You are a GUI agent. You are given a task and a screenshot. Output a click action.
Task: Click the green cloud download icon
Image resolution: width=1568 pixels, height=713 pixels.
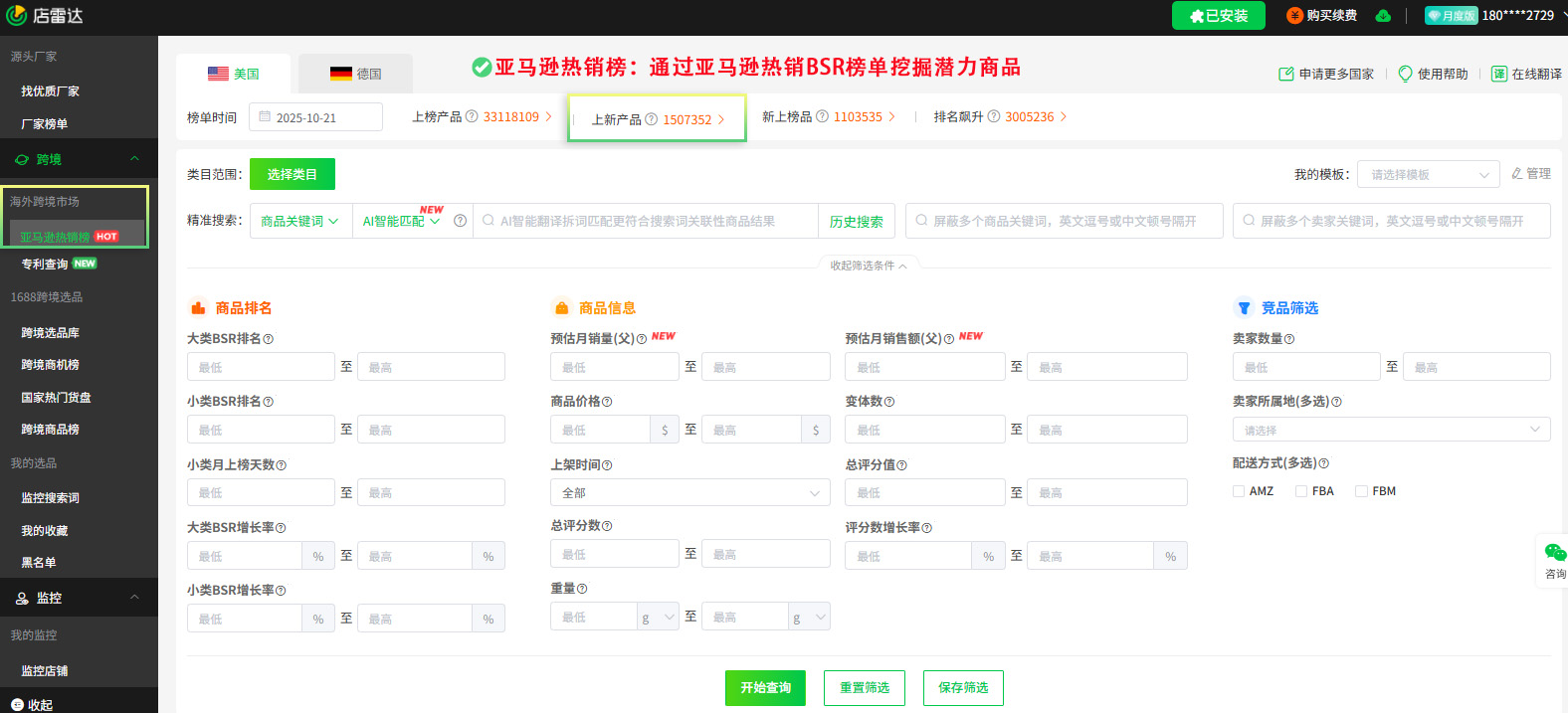(1383, 16)
